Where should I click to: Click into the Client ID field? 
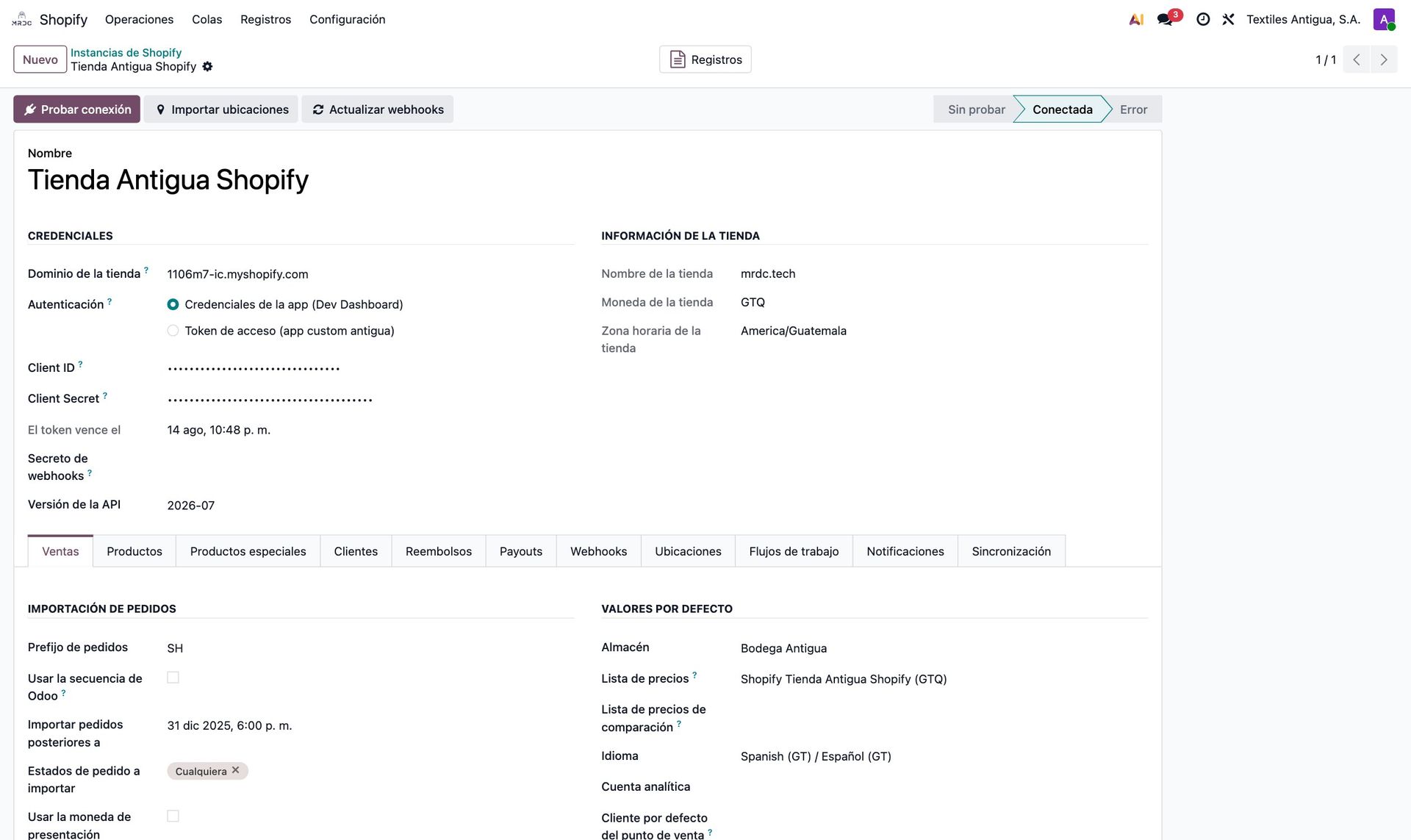pyautogui.click(x=370, y=368)
